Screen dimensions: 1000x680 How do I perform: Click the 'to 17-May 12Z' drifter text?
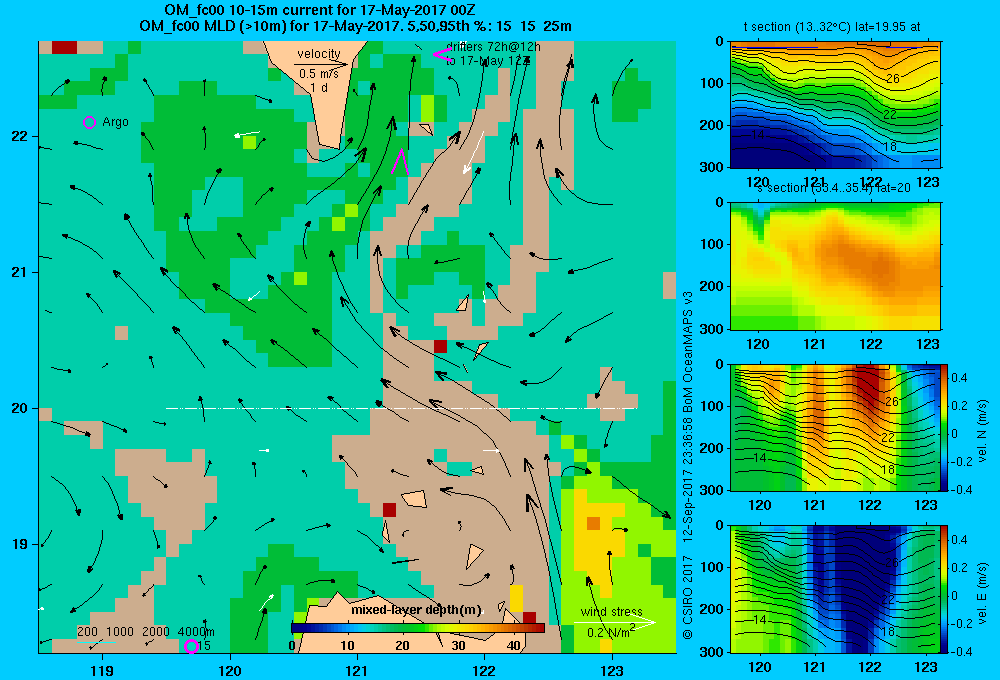click(488, 61)
